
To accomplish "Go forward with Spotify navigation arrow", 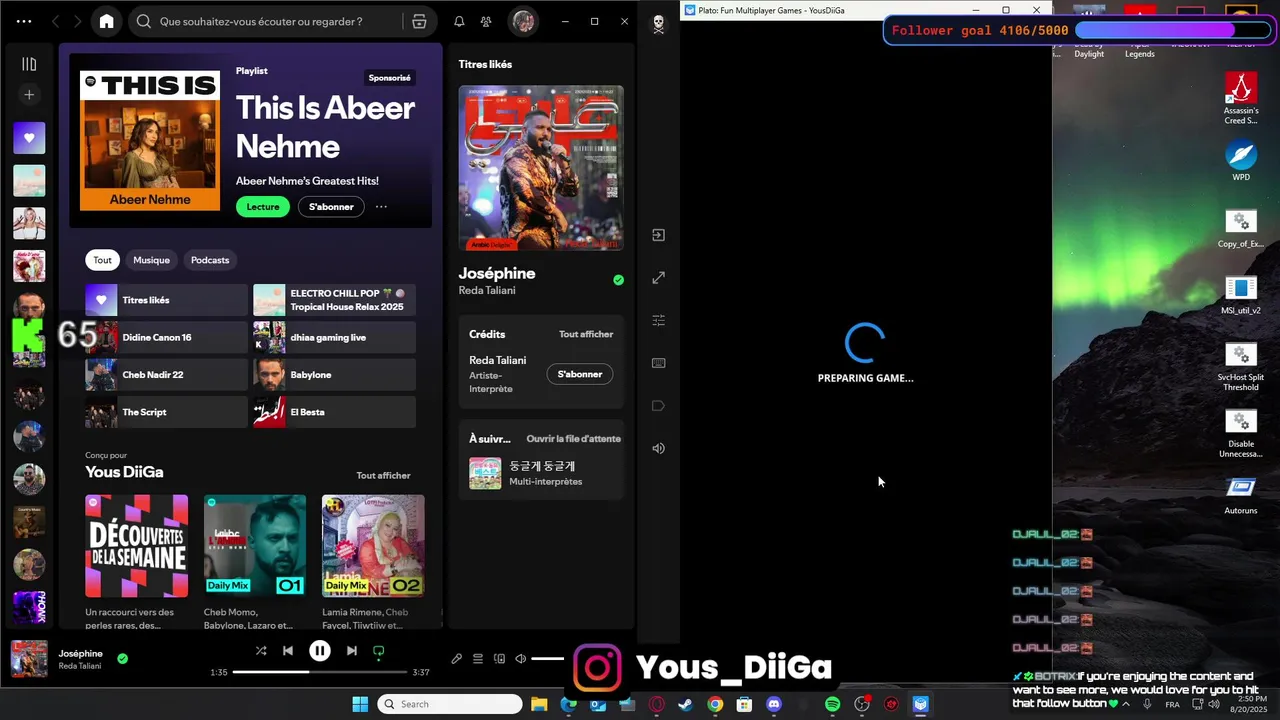I will coord(80,21).
